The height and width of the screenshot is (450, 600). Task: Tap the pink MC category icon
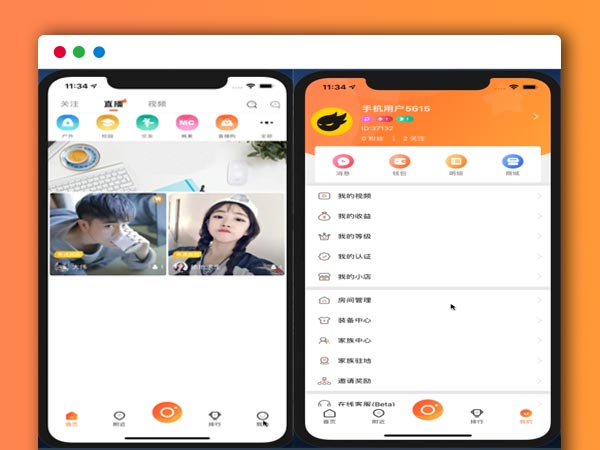(186, 122)
